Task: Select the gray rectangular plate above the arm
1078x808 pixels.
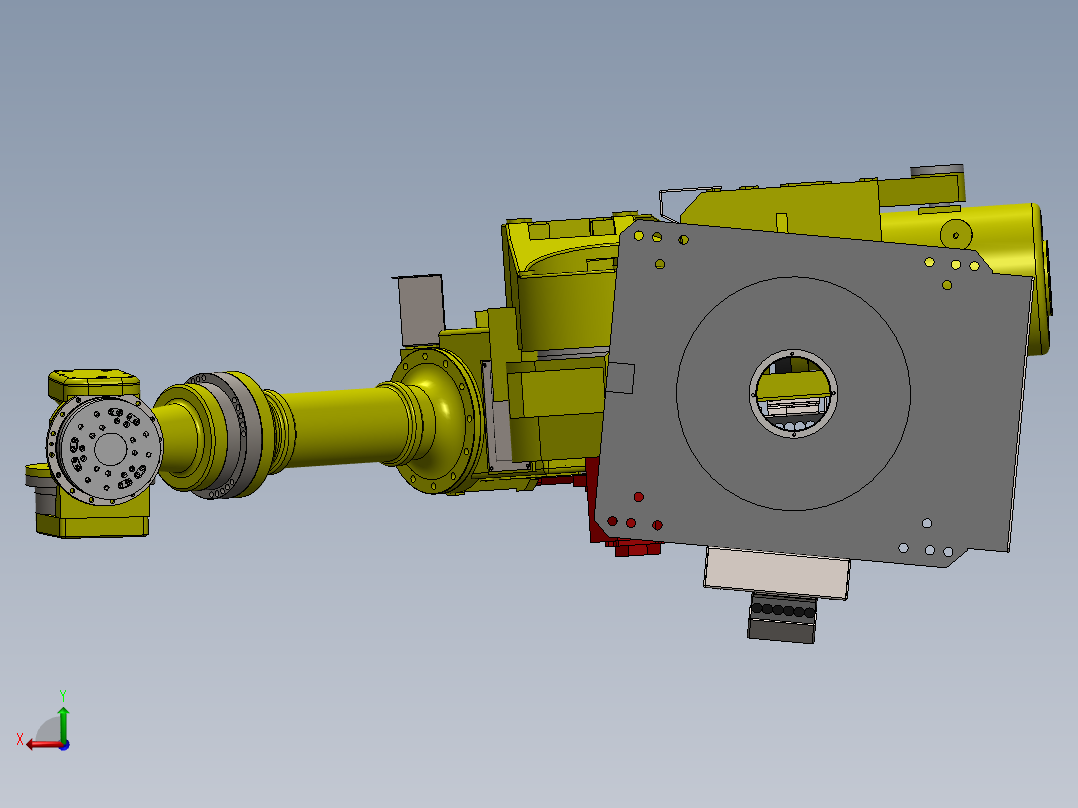Action: coord(421,309)
